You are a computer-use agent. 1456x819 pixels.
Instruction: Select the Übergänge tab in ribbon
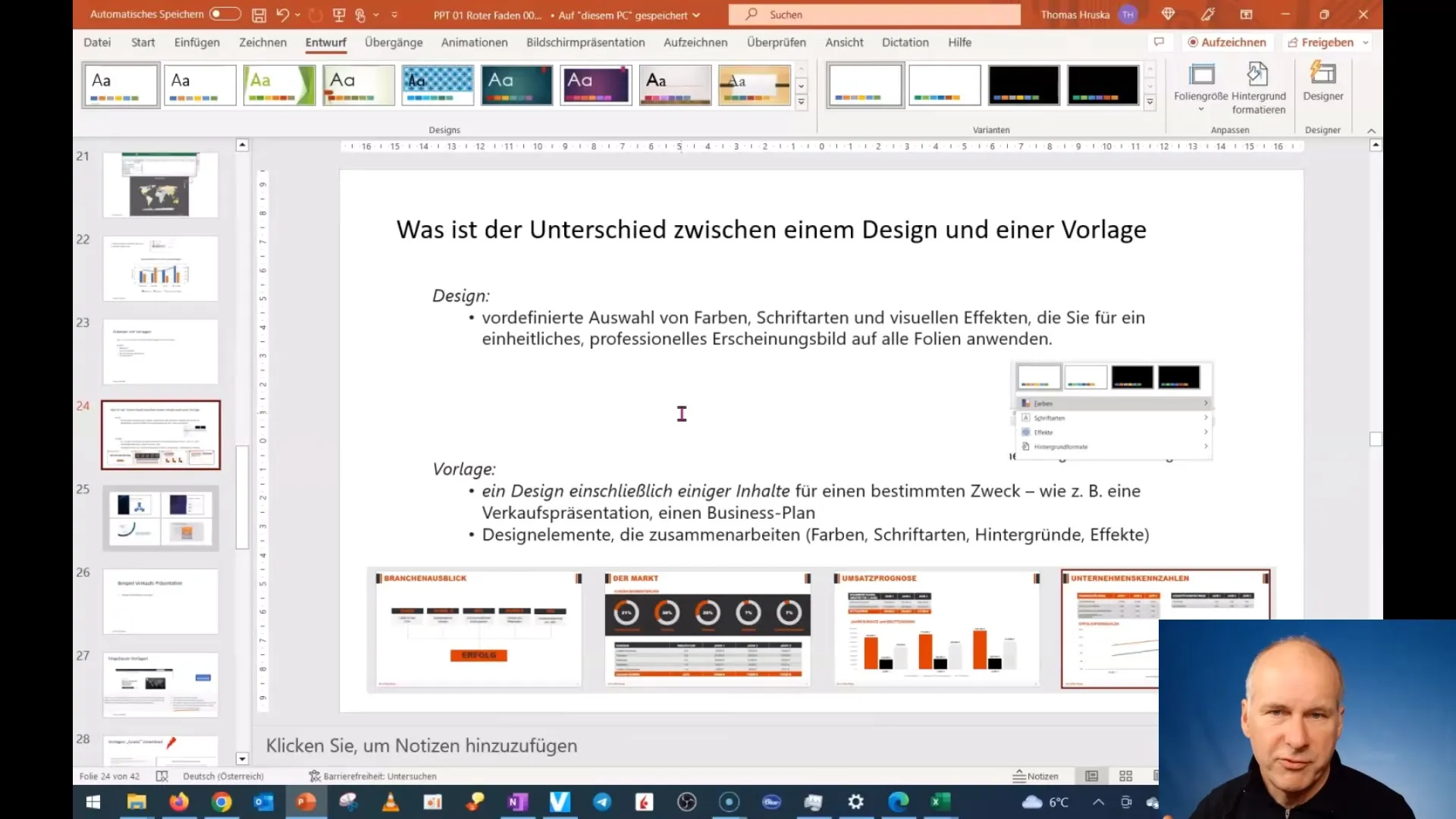393,42
